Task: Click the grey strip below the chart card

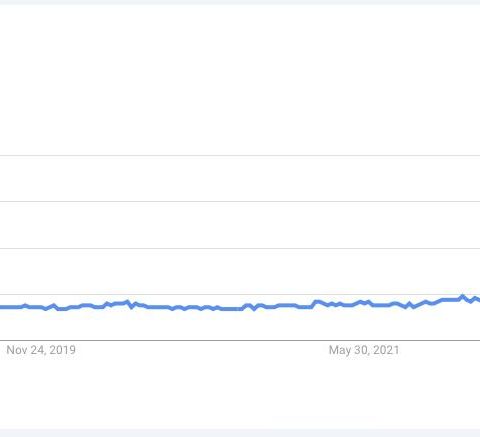Action: click(x=240, y=433)
